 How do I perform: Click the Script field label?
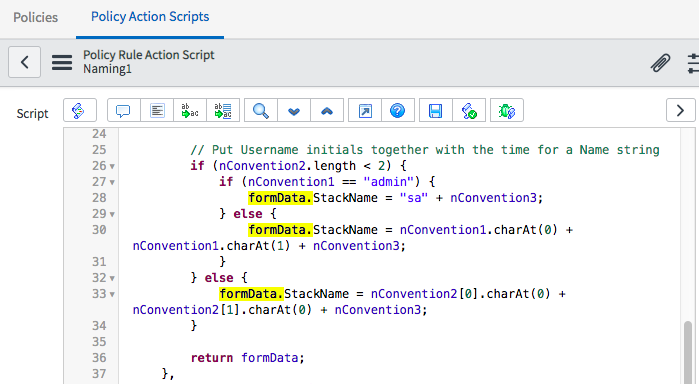coord(32,114)
